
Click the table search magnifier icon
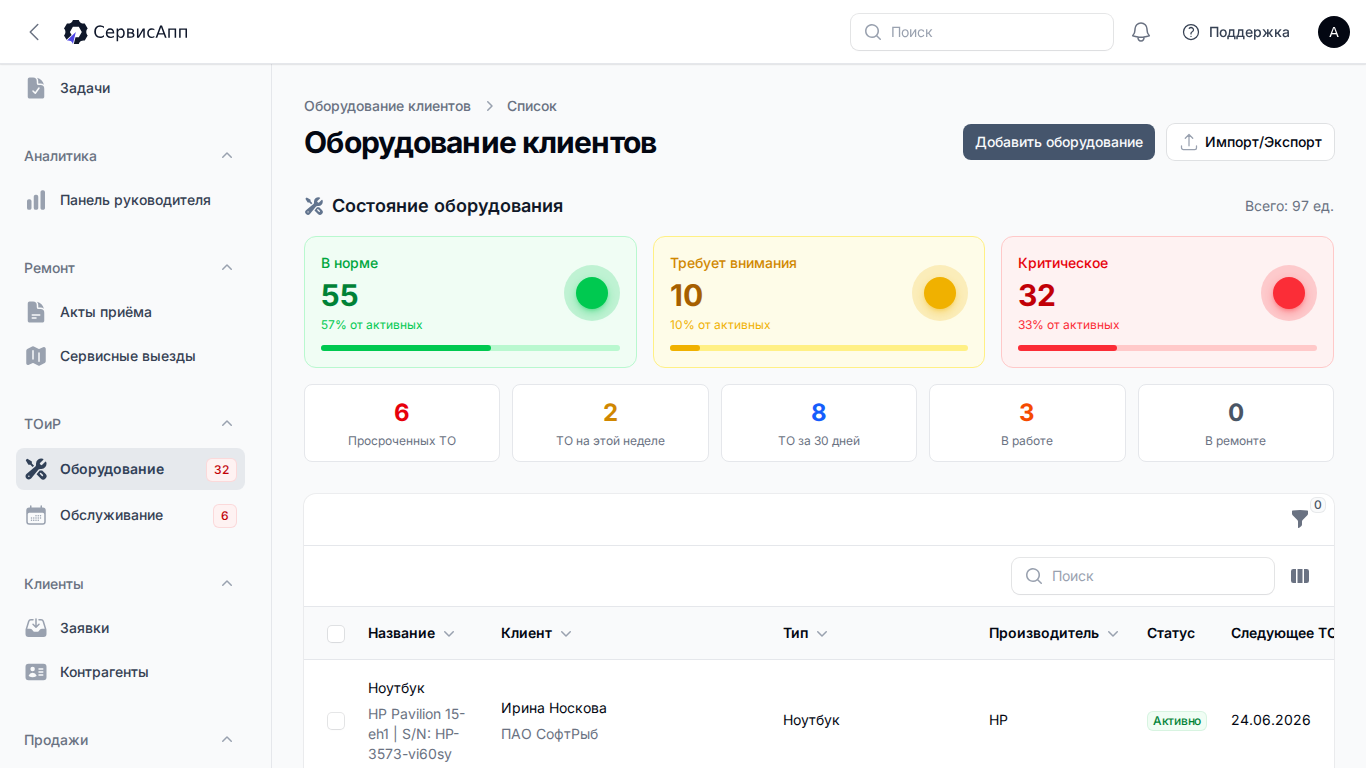[x=1034, y=576]
